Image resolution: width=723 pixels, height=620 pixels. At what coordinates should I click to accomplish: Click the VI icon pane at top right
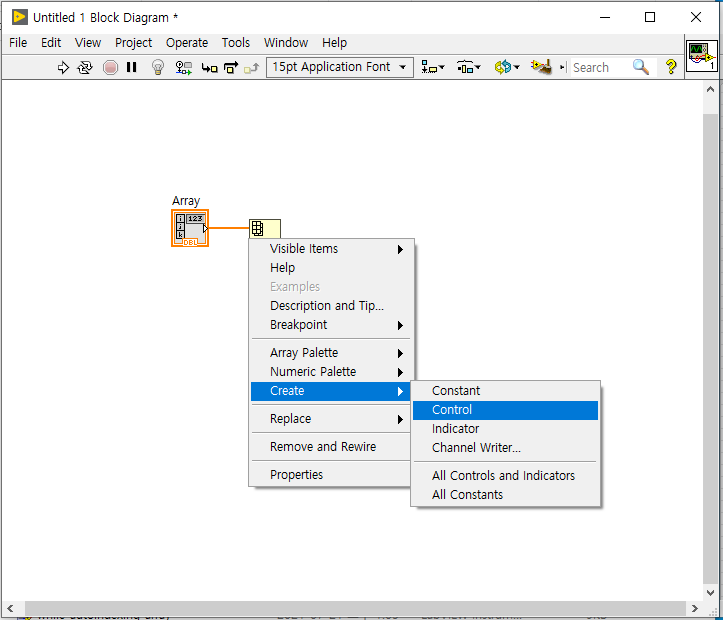[x=701, y=56]
